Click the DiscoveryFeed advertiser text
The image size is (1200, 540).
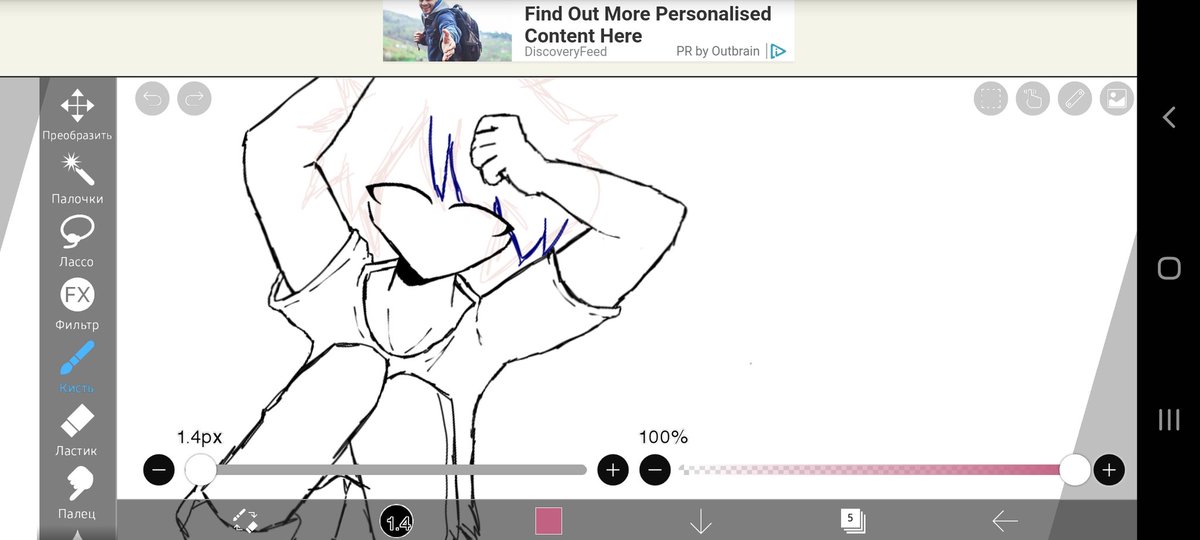click(565, 52)
